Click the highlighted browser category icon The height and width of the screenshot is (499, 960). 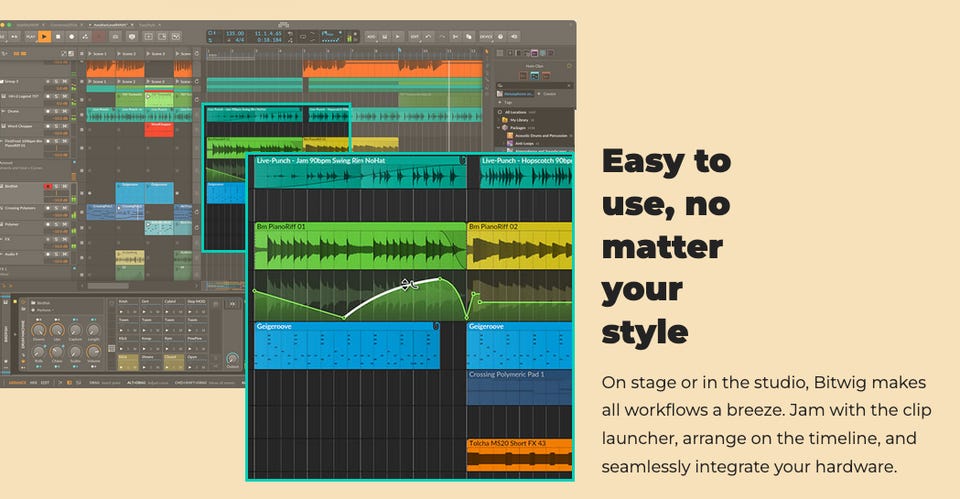(534, 53)
